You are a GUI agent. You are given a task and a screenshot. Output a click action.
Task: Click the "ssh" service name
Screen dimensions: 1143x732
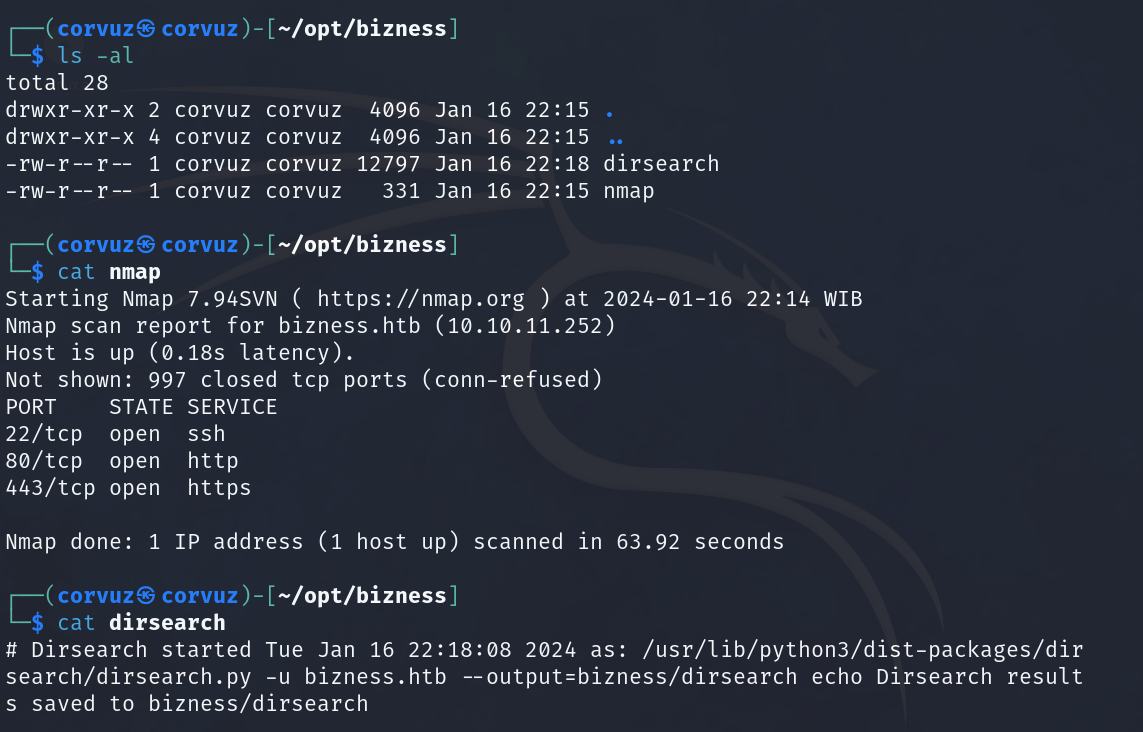pos(206,434)
